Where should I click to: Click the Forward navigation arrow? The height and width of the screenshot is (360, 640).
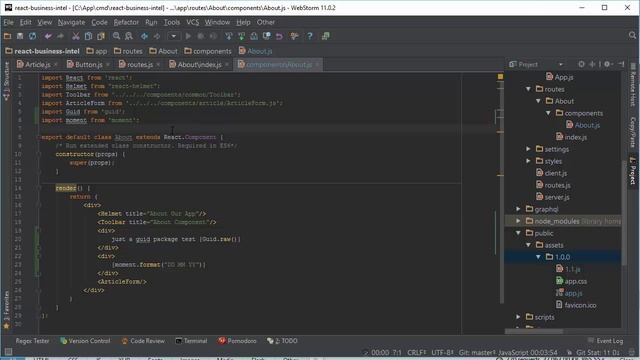(x=157, y=36)
